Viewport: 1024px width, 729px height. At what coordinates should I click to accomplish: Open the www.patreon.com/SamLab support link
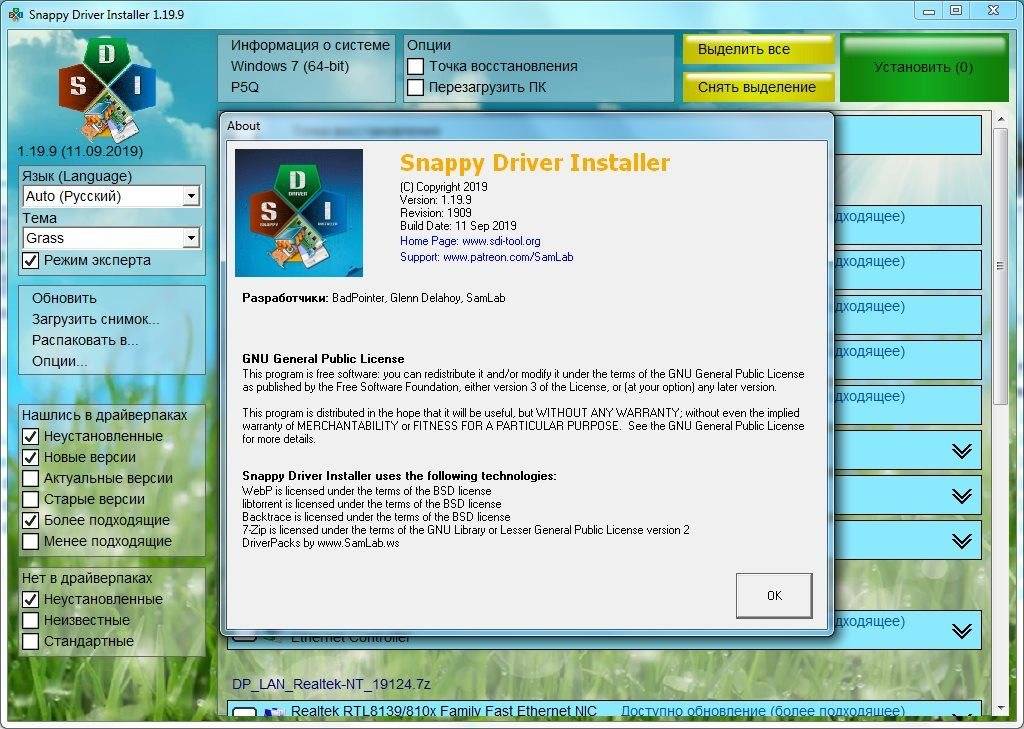pyautogui.click(x=508, y=257)
